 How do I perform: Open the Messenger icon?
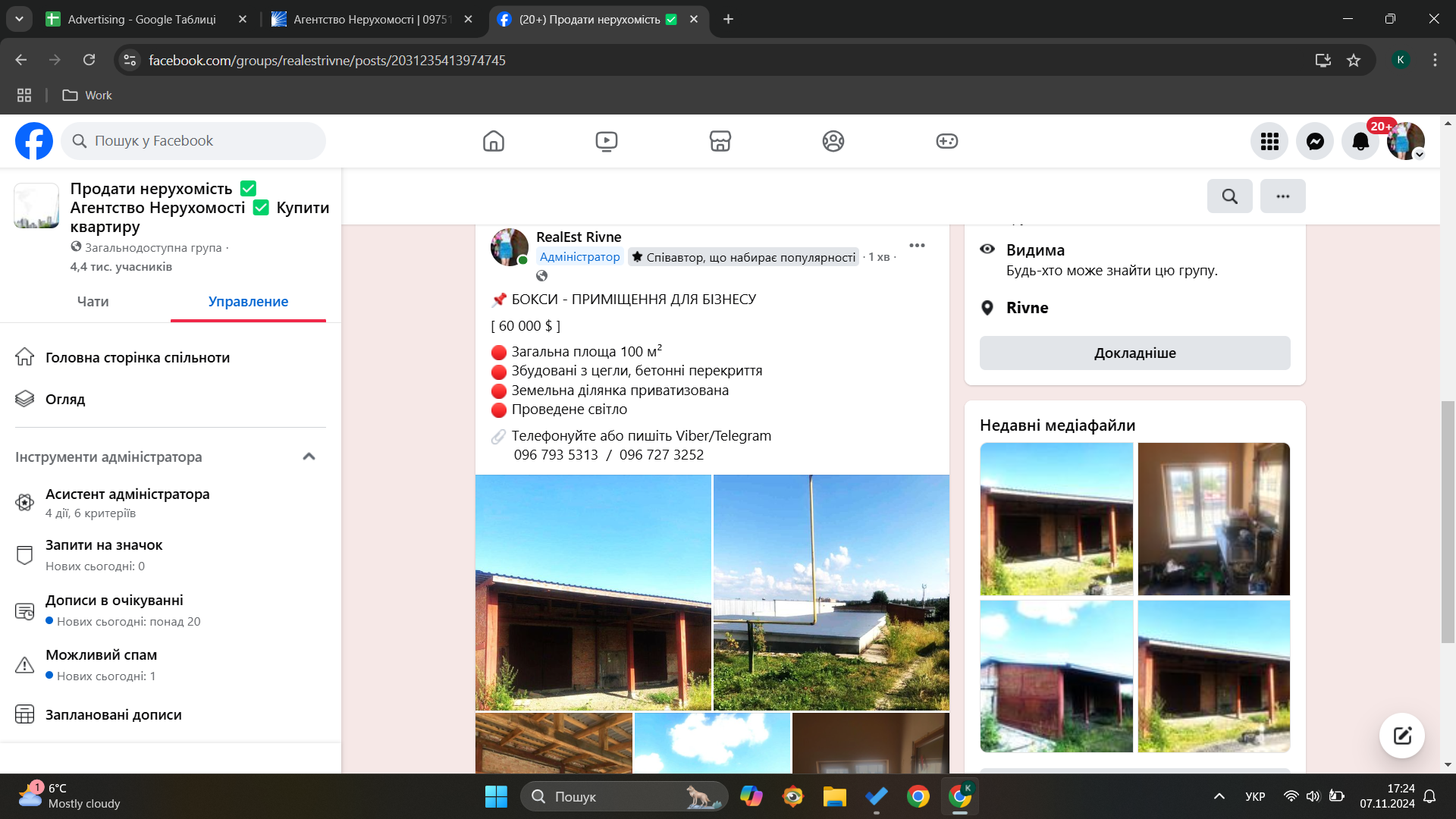tap(1315, 141)
